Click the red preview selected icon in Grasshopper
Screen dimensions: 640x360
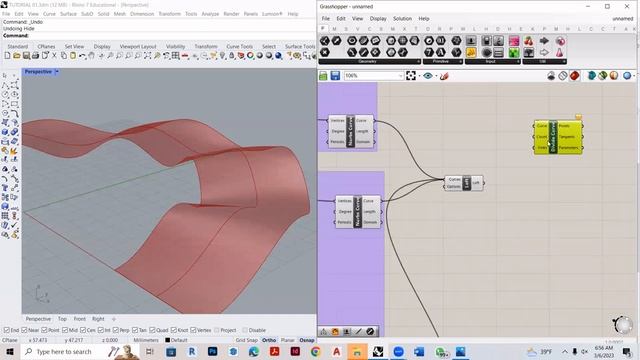575,76
